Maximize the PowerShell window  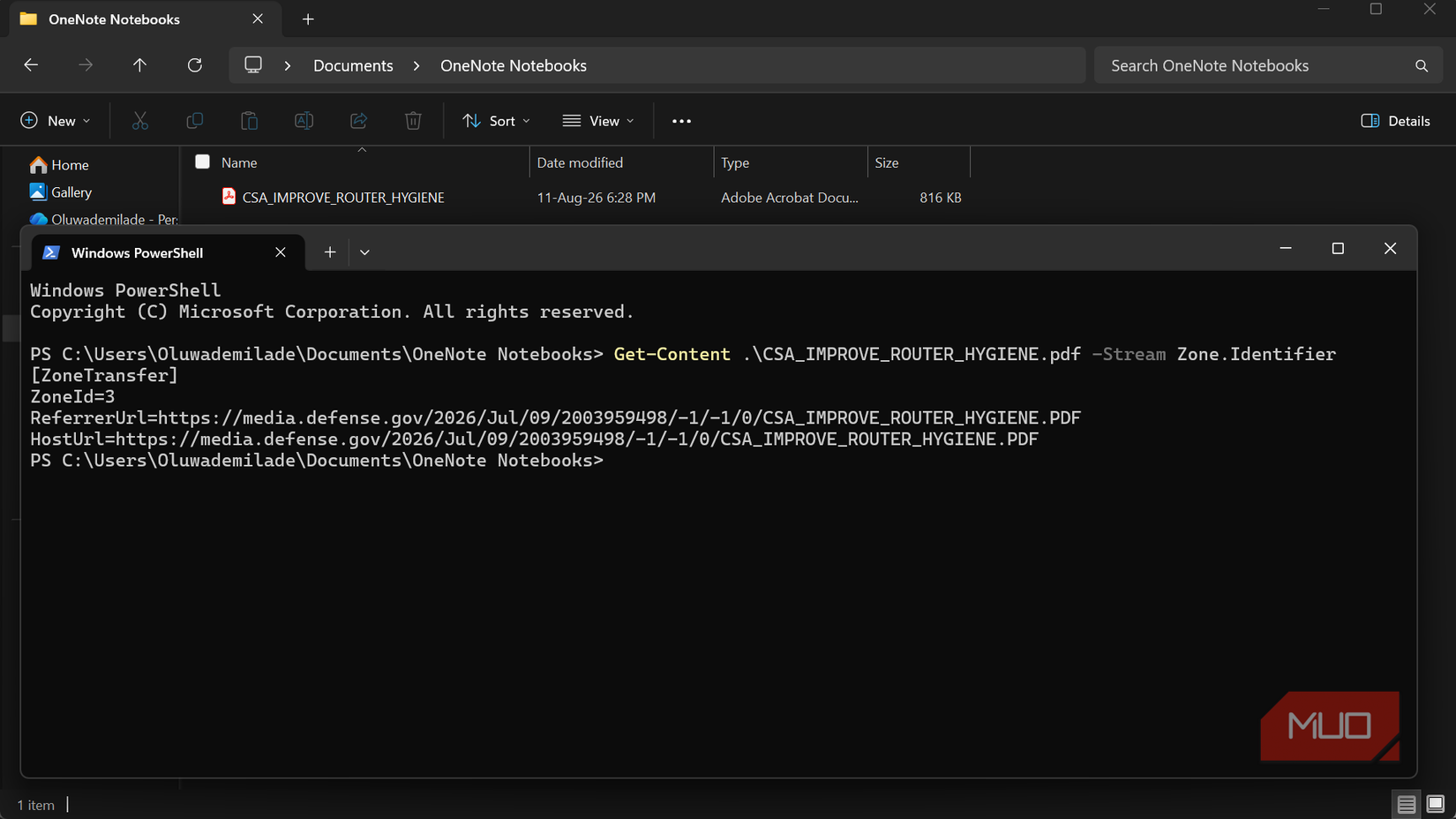1338,249
